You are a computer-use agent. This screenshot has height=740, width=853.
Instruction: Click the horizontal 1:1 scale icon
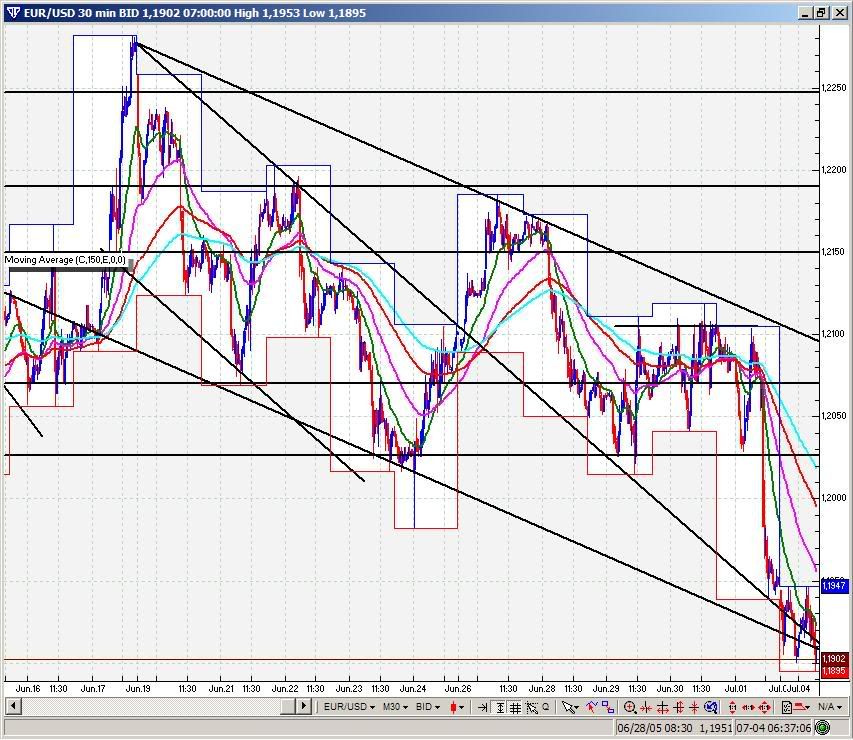click(x=749, y=707)
